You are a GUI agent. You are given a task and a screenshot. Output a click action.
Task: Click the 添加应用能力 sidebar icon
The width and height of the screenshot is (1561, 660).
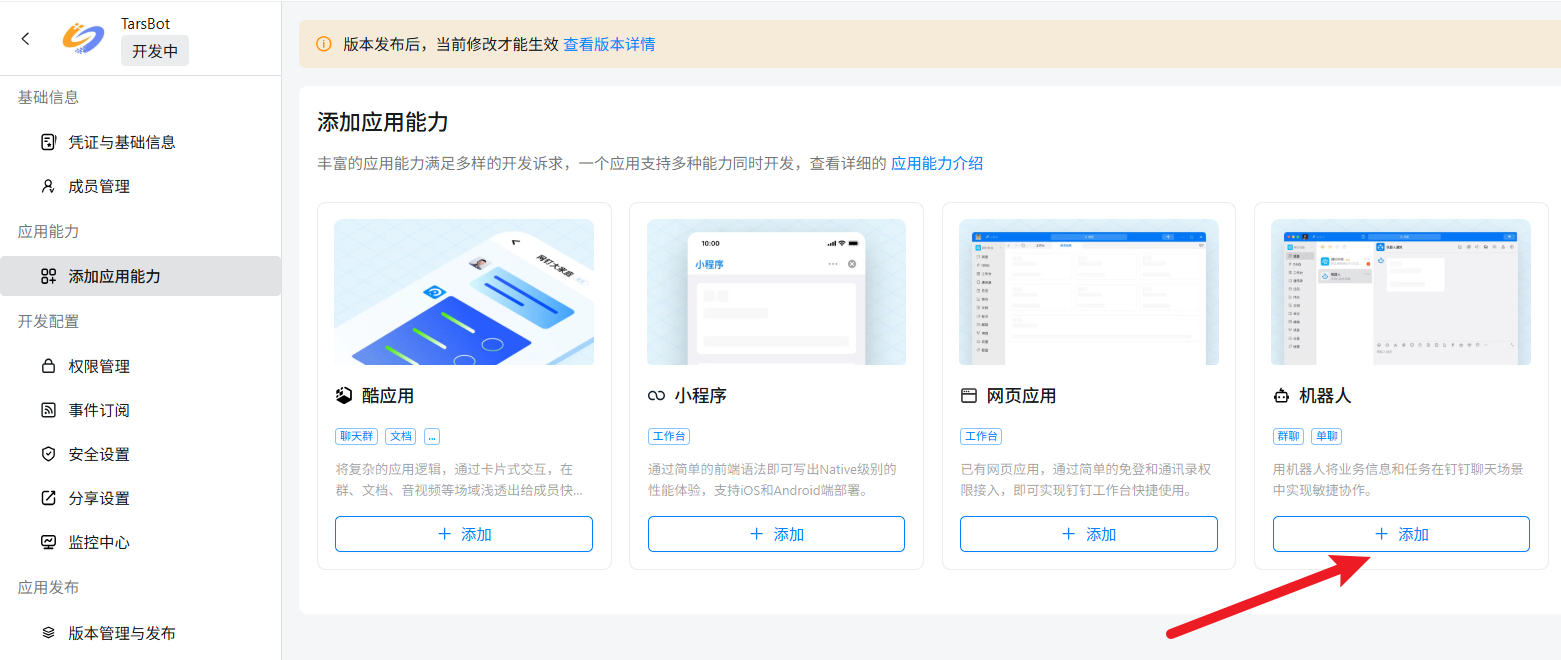click(x=48, y=276)
